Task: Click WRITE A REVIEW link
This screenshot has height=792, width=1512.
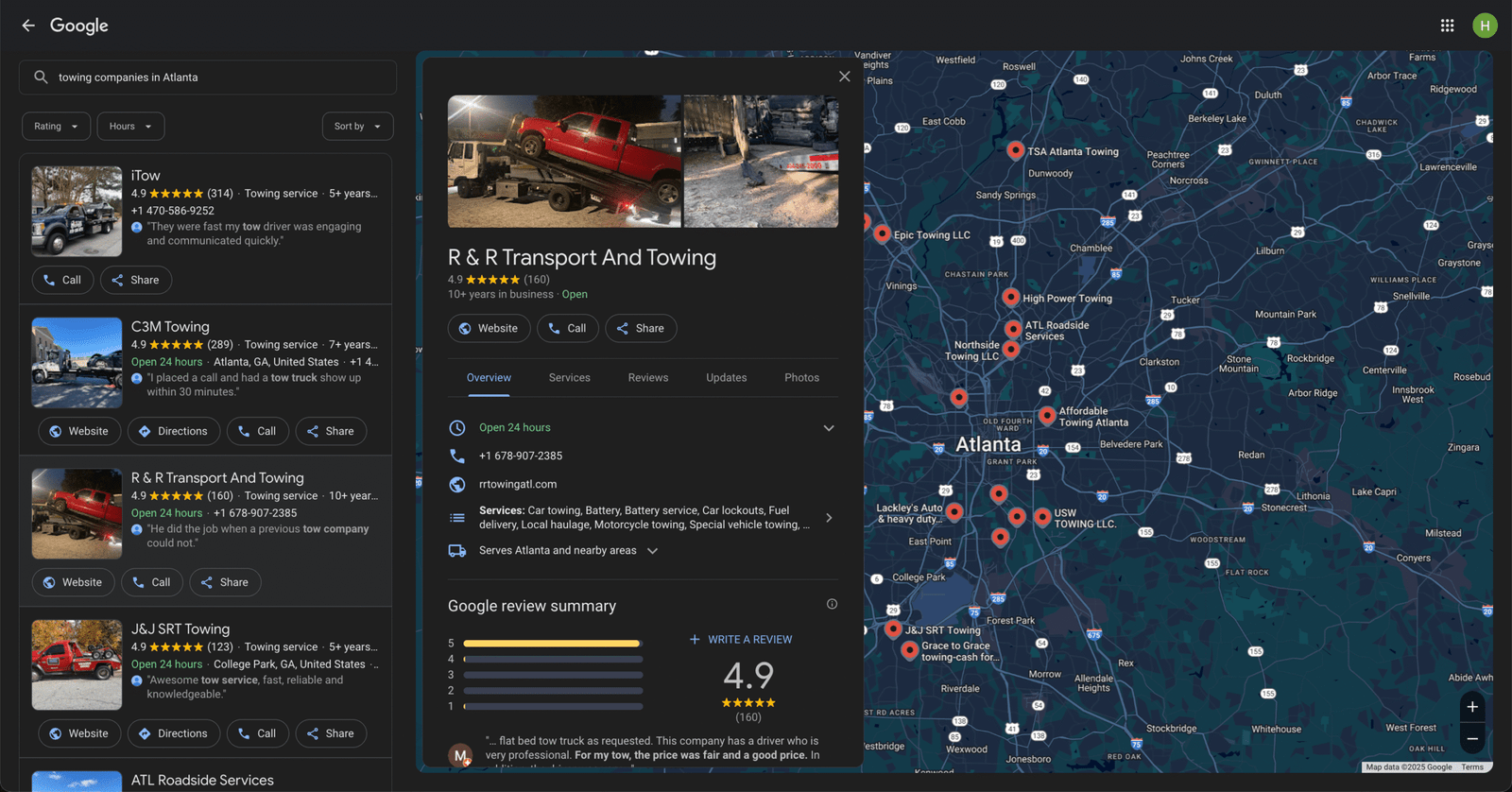Action: [x=741, y=640]
